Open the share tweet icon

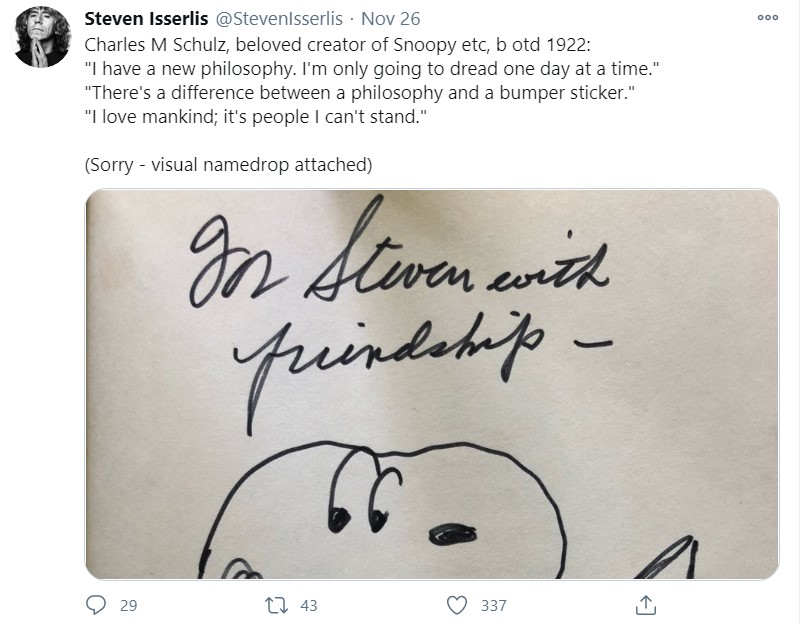click(646, 605)
